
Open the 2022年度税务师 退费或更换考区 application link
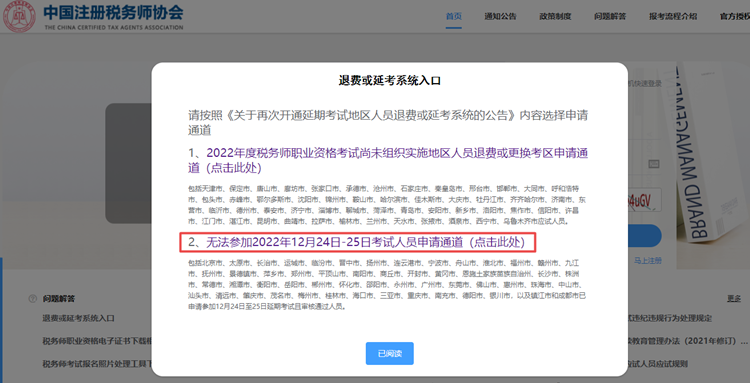point(388,160)
